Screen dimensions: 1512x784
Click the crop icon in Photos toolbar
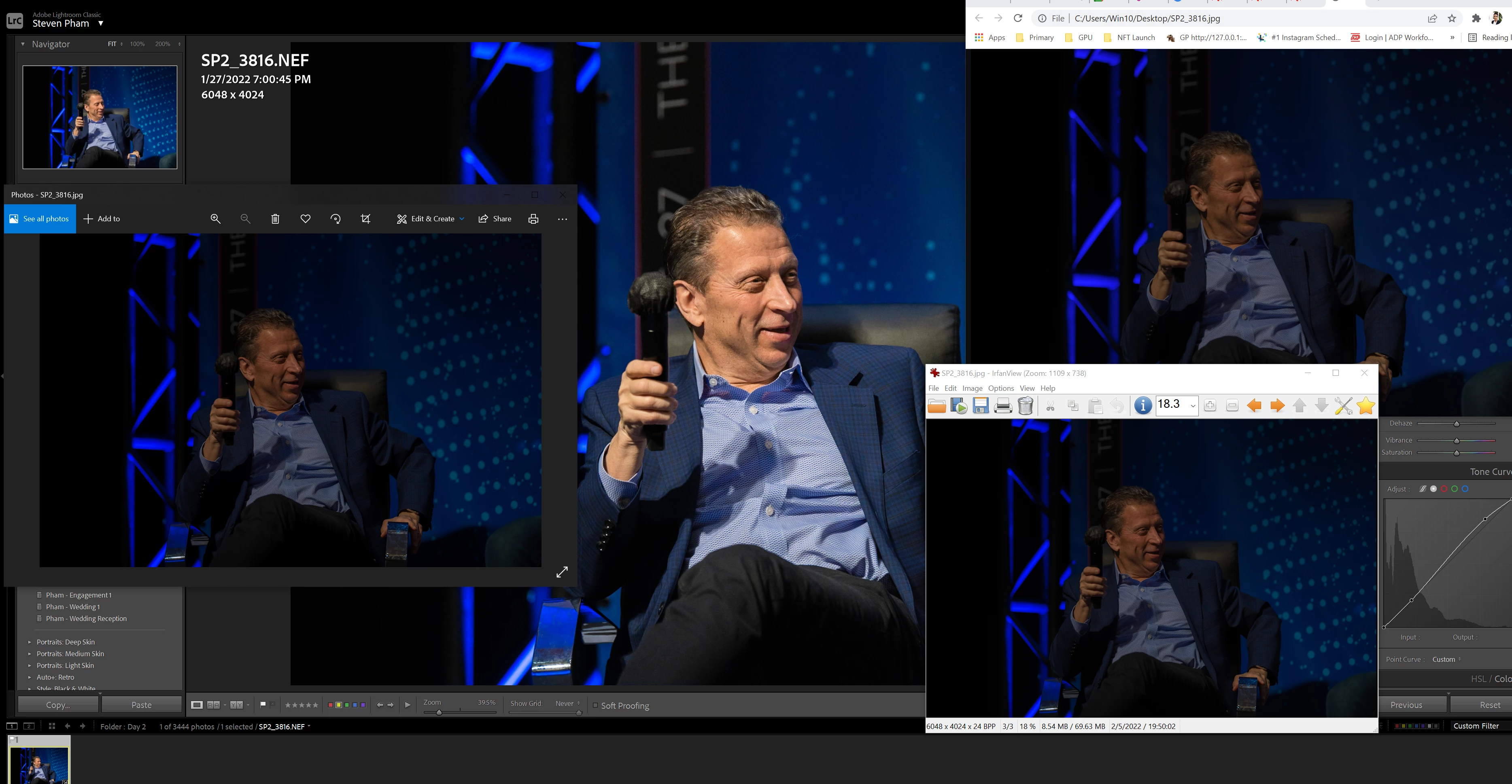pyautogui.click(x=366, y=219)
